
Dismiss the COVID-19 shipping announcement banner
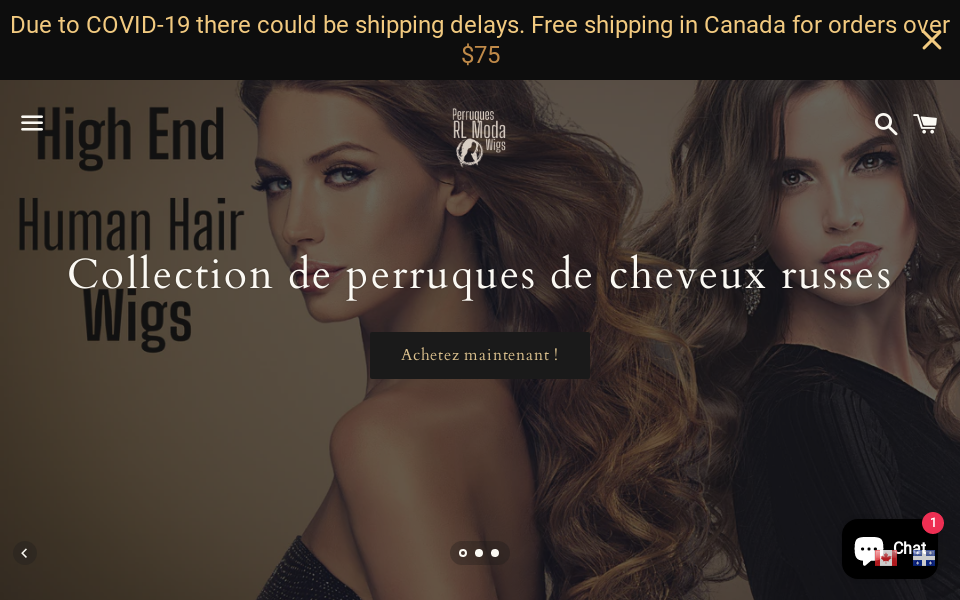point(932,40)
